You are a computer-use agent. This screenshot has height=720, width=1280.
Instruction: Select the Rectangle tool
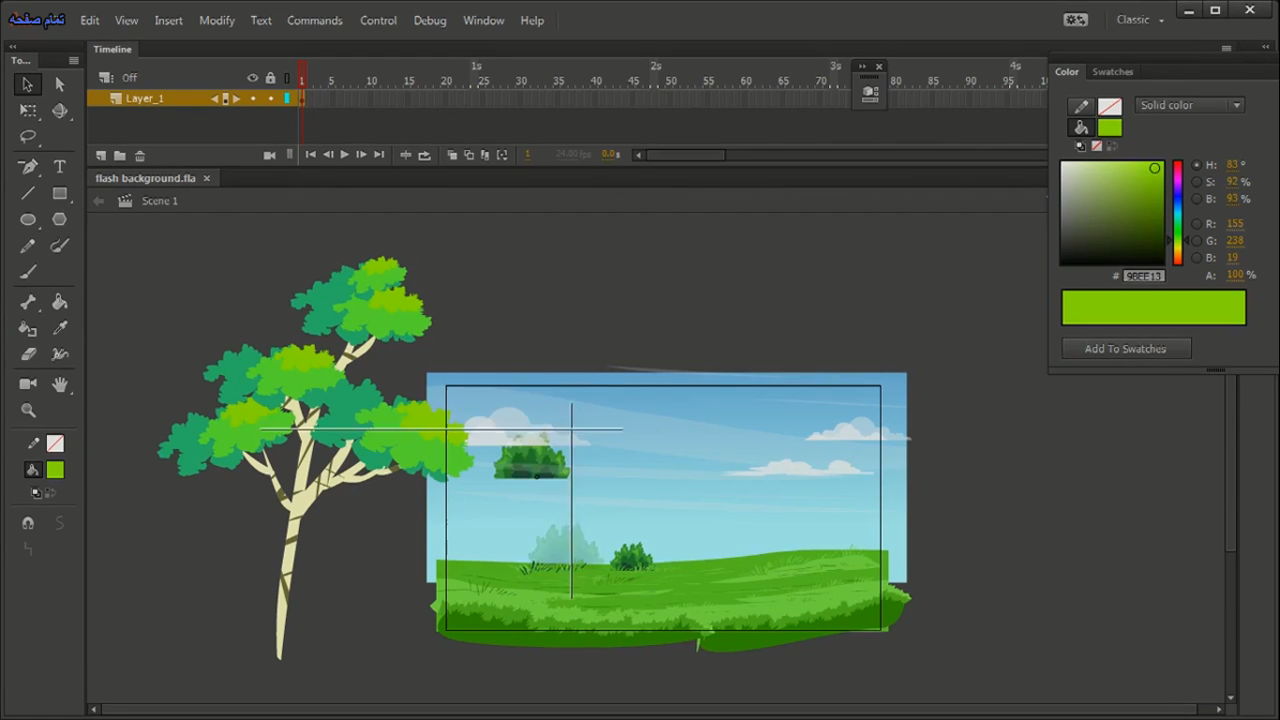click(x=59, y=193)
